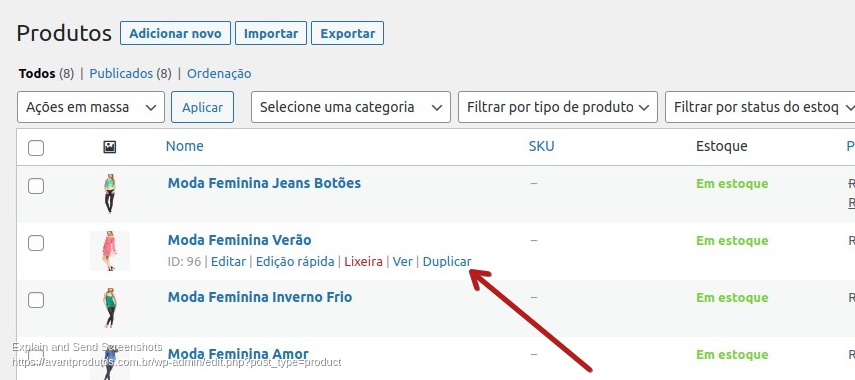Move Moda Feminina Verão to Lixeira
This screenshot has height=380, width=855.
point(364,262)
